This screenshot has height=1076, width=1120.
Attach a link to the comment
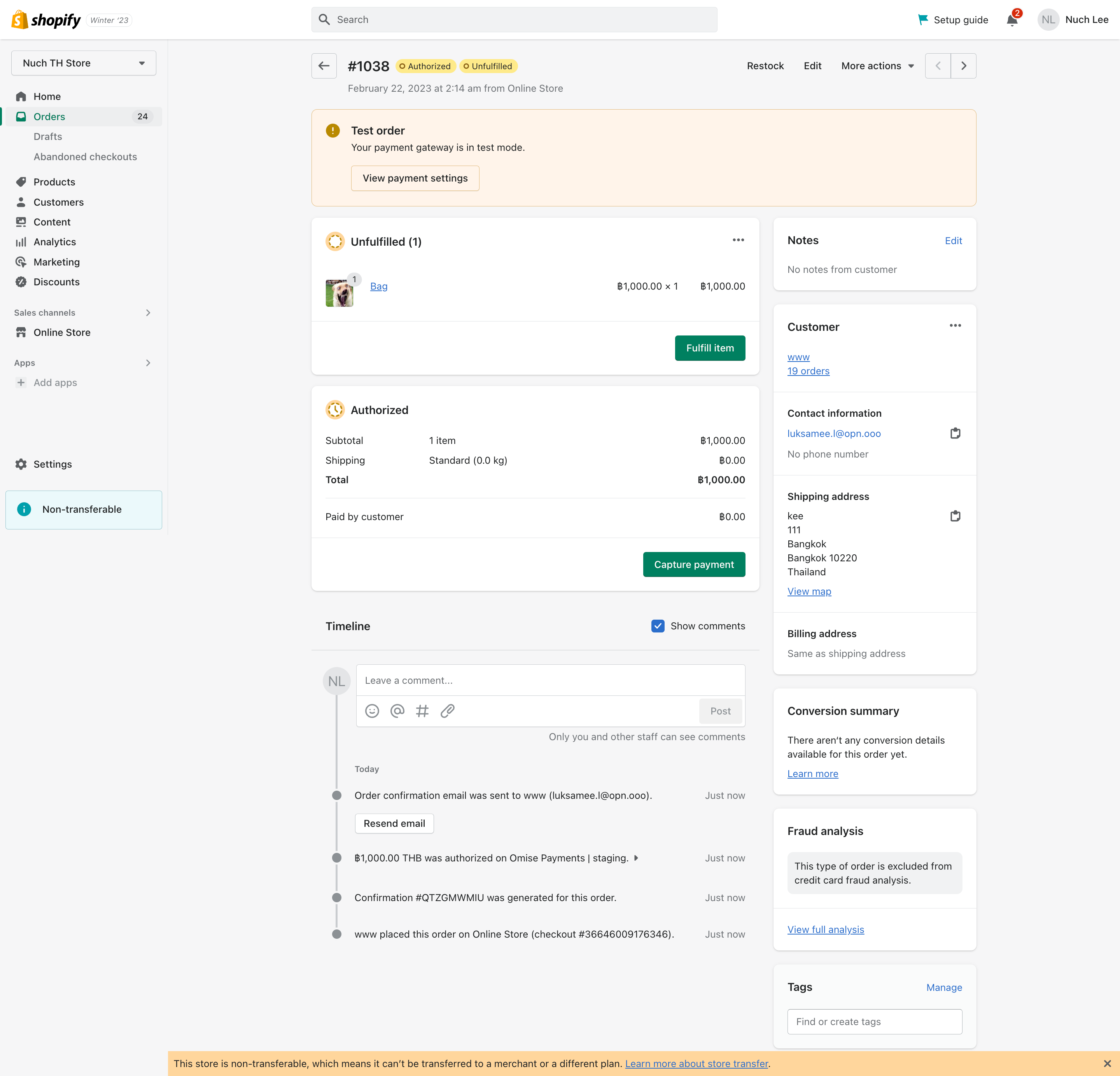[448, 711]
